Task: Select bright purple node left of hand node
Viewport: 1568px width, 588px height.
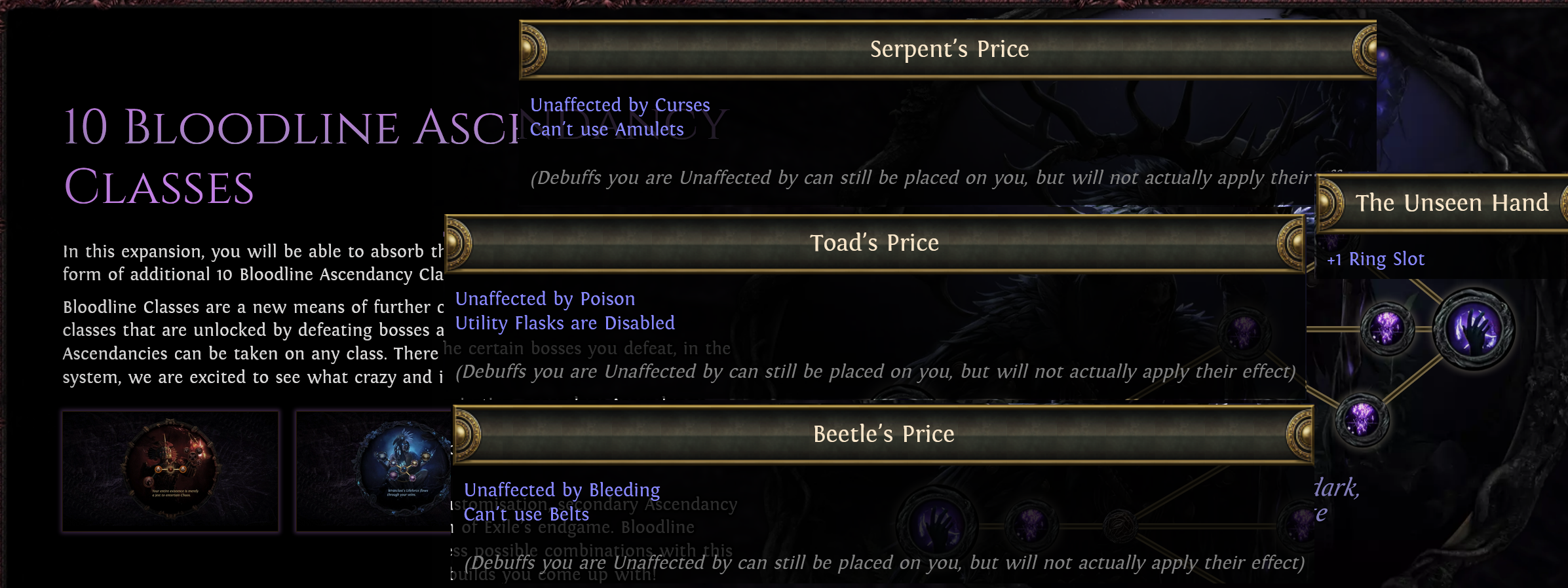Action: coord(1387,328)
